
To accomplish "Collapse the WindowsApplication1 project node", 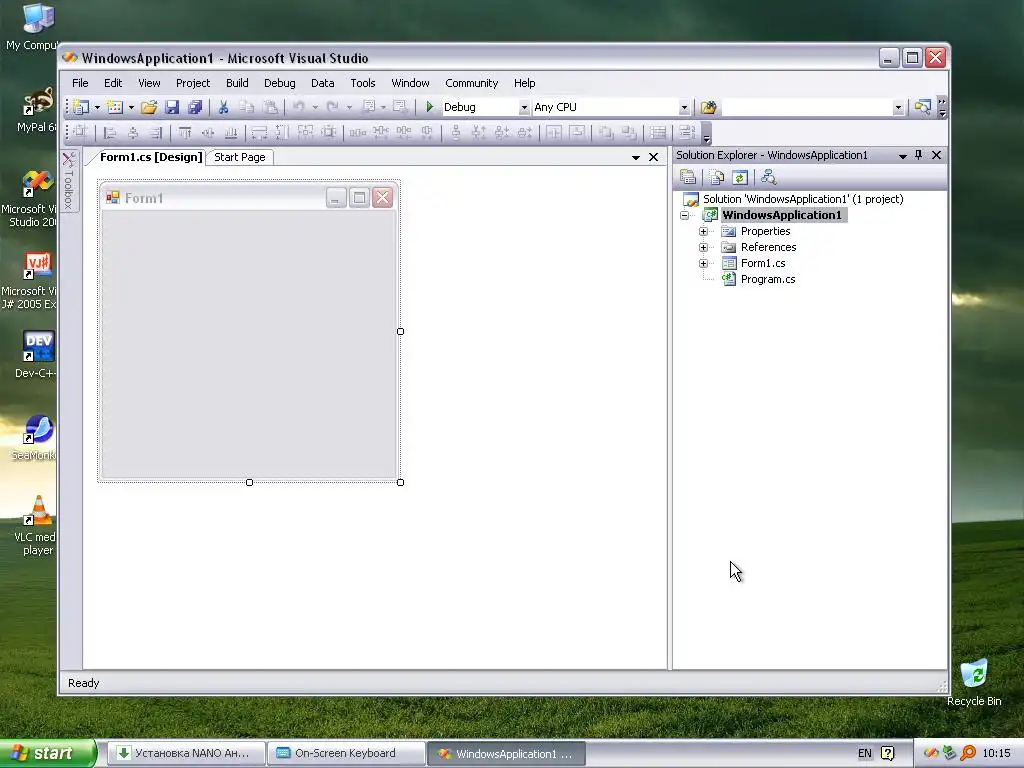I will (x=684, y=215).
